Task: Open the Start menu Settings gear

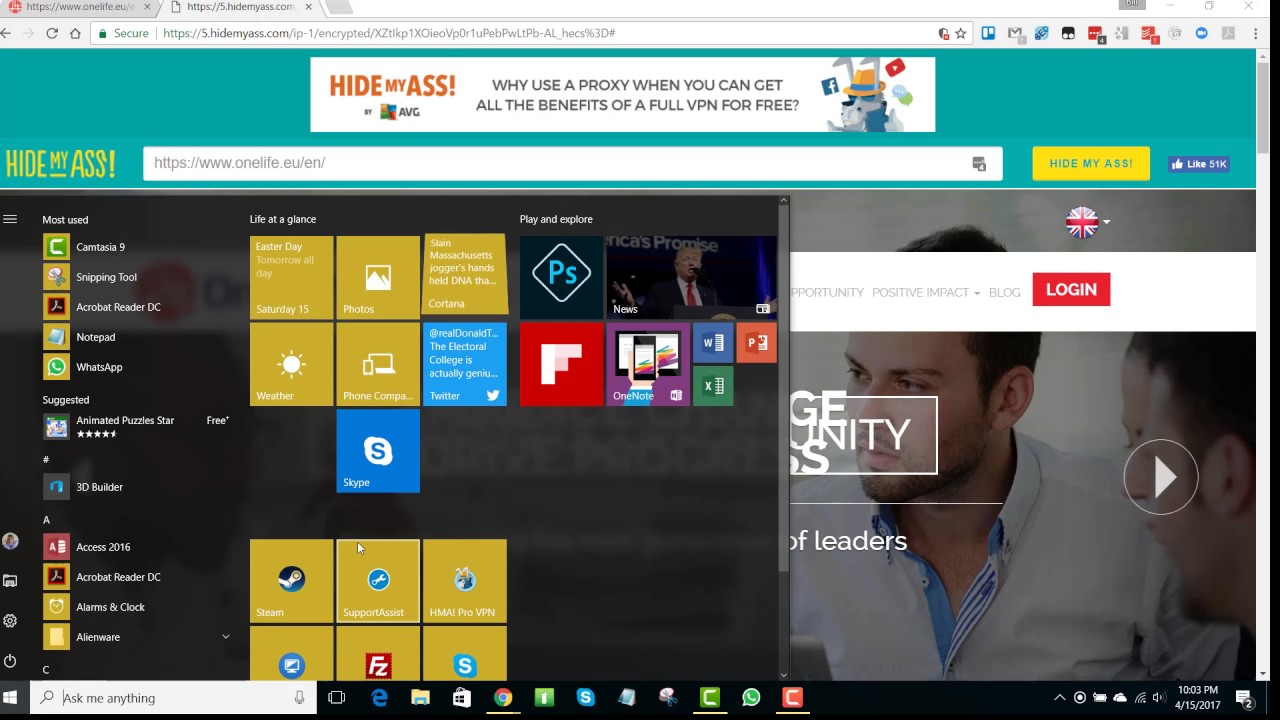Action: click(10, 621)
